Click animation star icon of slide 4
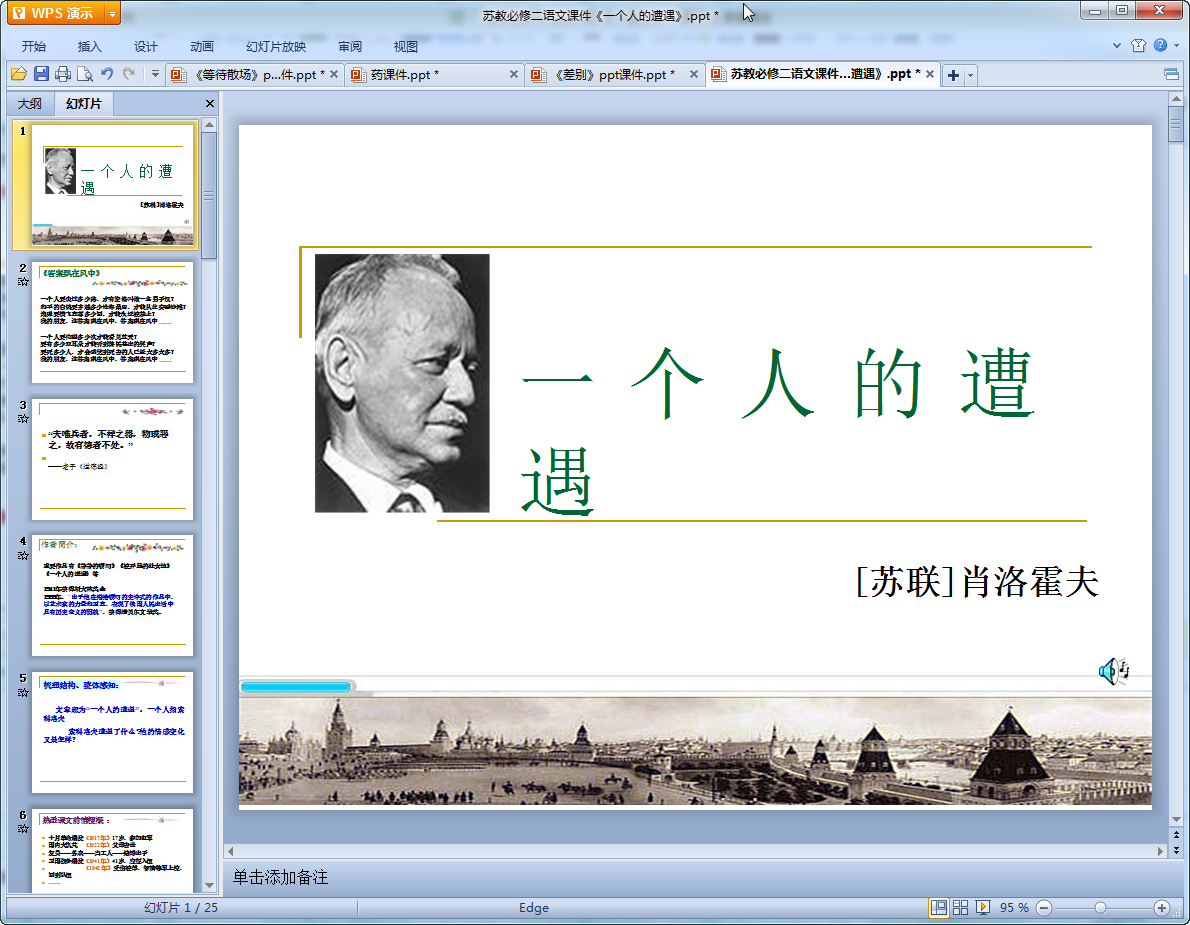 23,555
